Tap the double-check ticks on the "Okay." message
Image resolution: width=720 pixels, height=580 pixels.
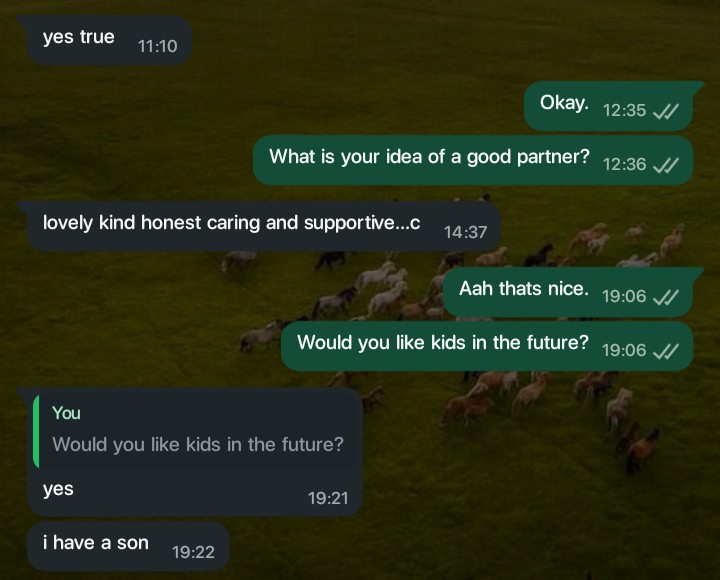pos(665,111)
